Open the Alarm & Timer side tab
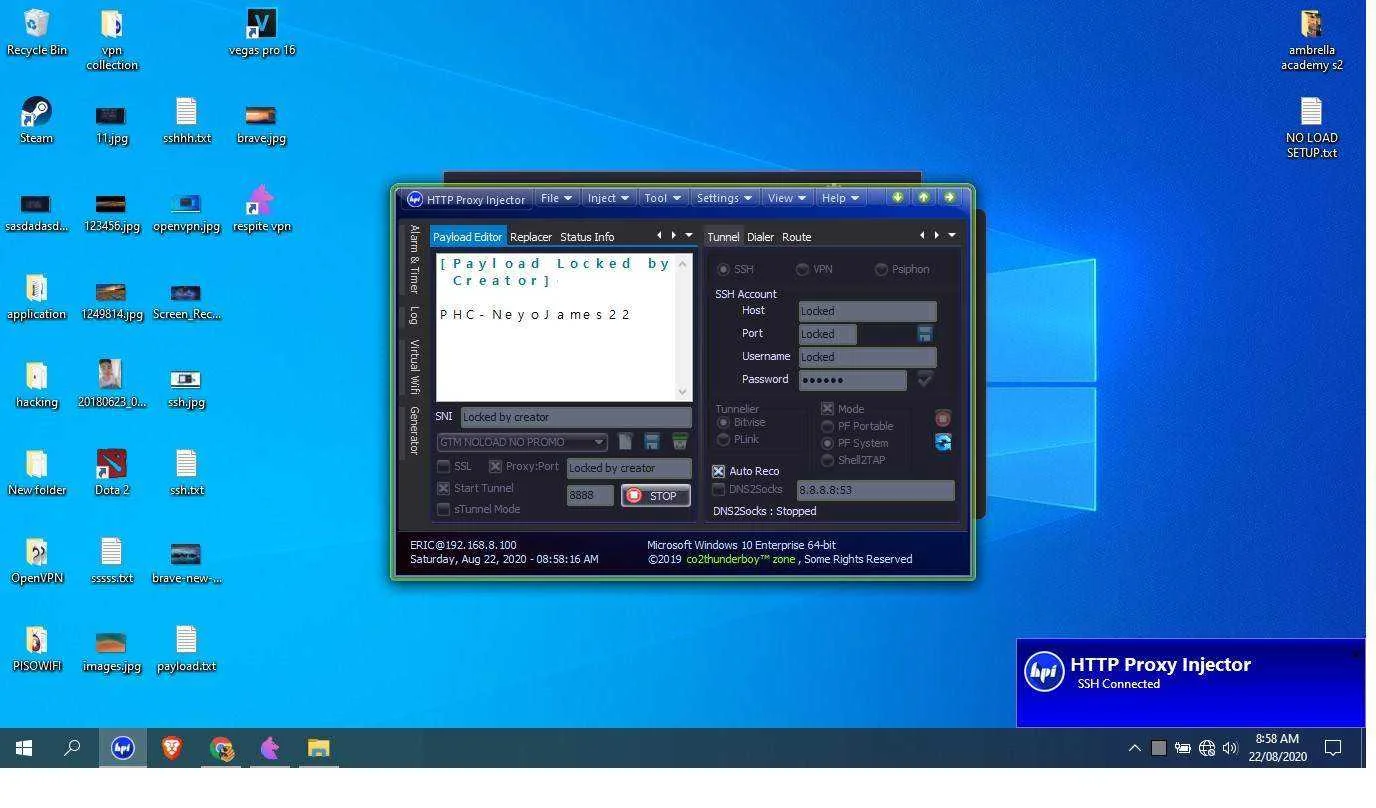Viewport: 1376px width, 808px height. (414, 259)
